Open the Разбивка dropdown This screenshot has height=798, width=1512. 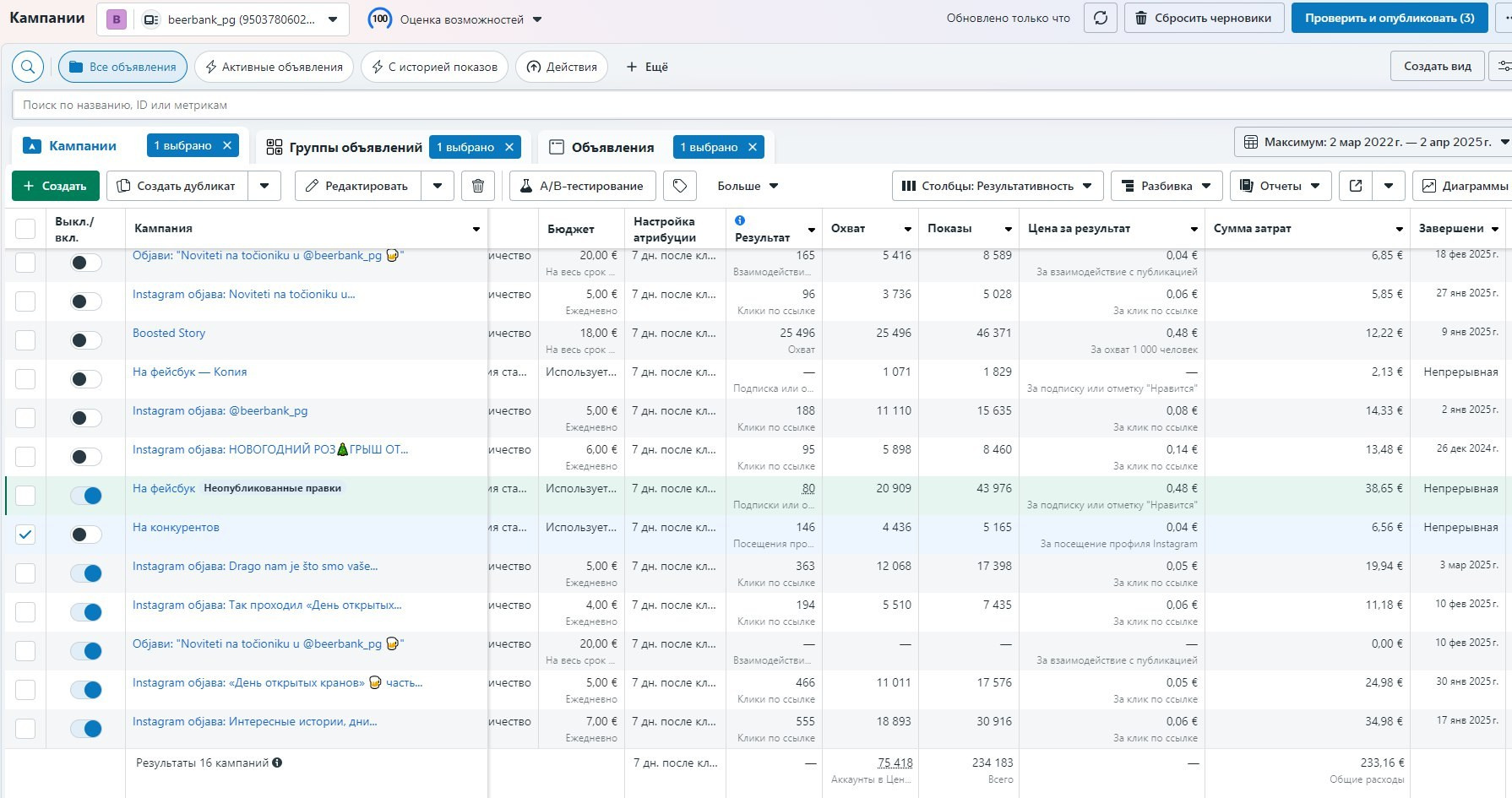(1166, 186)
